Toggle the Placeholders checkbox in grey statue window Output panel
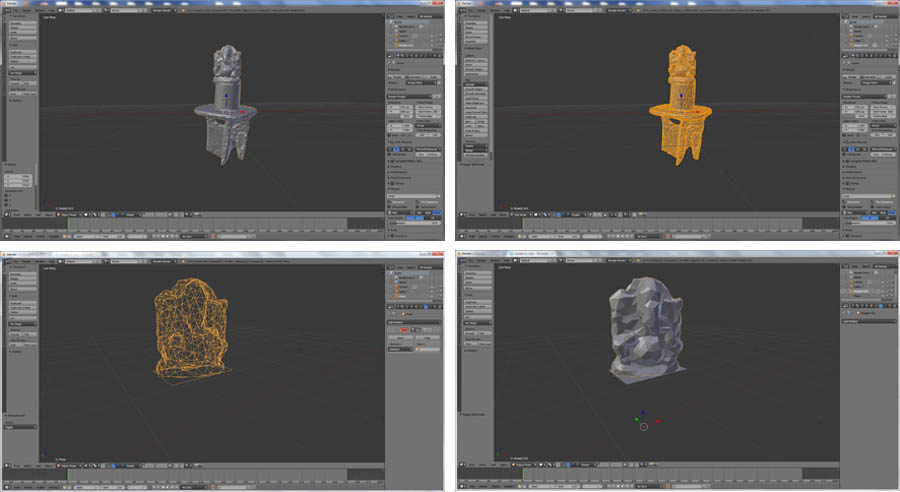 (x=389, y=207)
